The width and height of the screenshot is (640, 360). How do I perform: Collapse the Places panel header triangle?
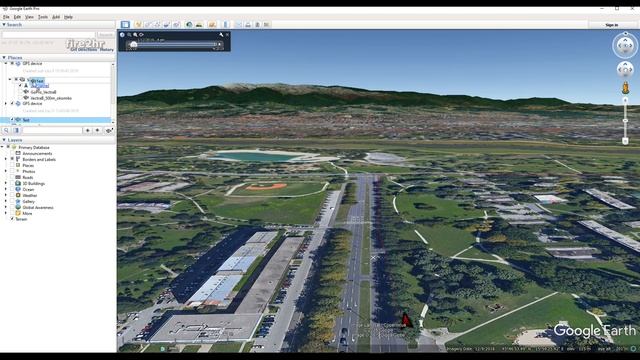click(x=4, y=58)
